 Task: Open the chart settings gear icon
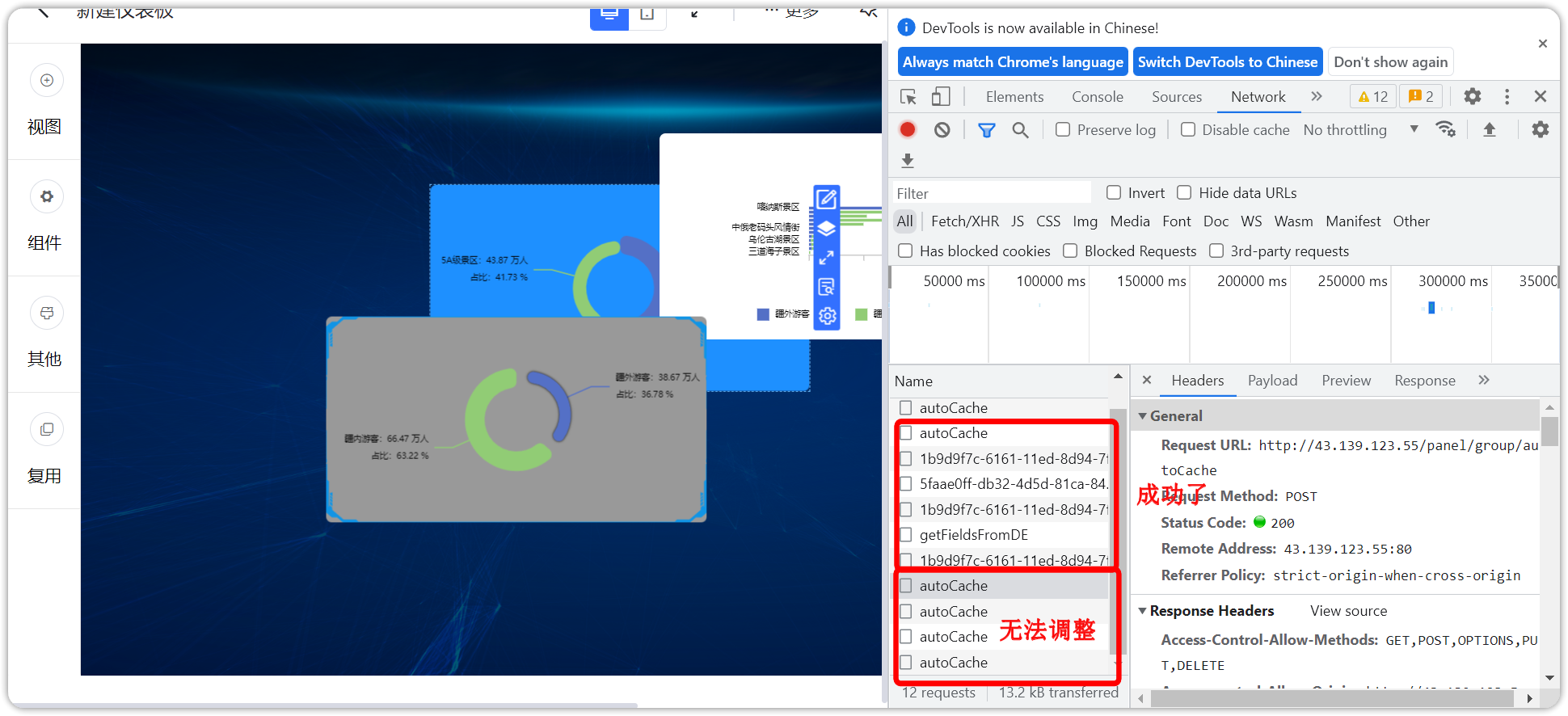tap(827, 316)
